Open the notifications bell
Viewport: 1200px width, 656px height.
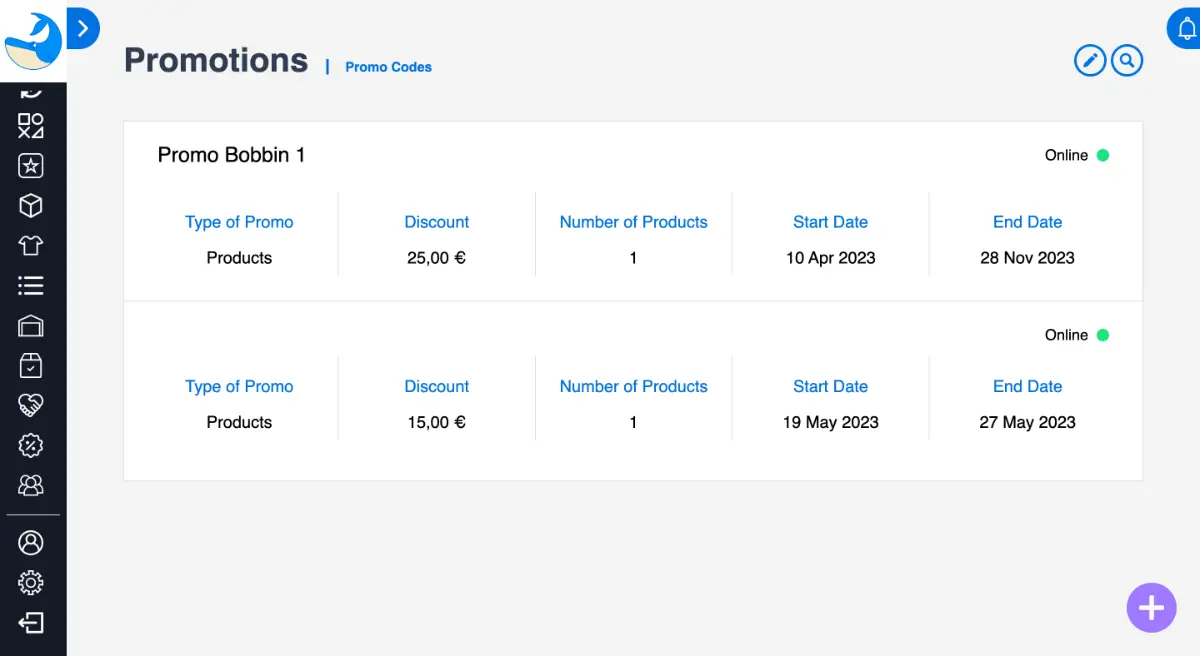[x=1185, y=29]
